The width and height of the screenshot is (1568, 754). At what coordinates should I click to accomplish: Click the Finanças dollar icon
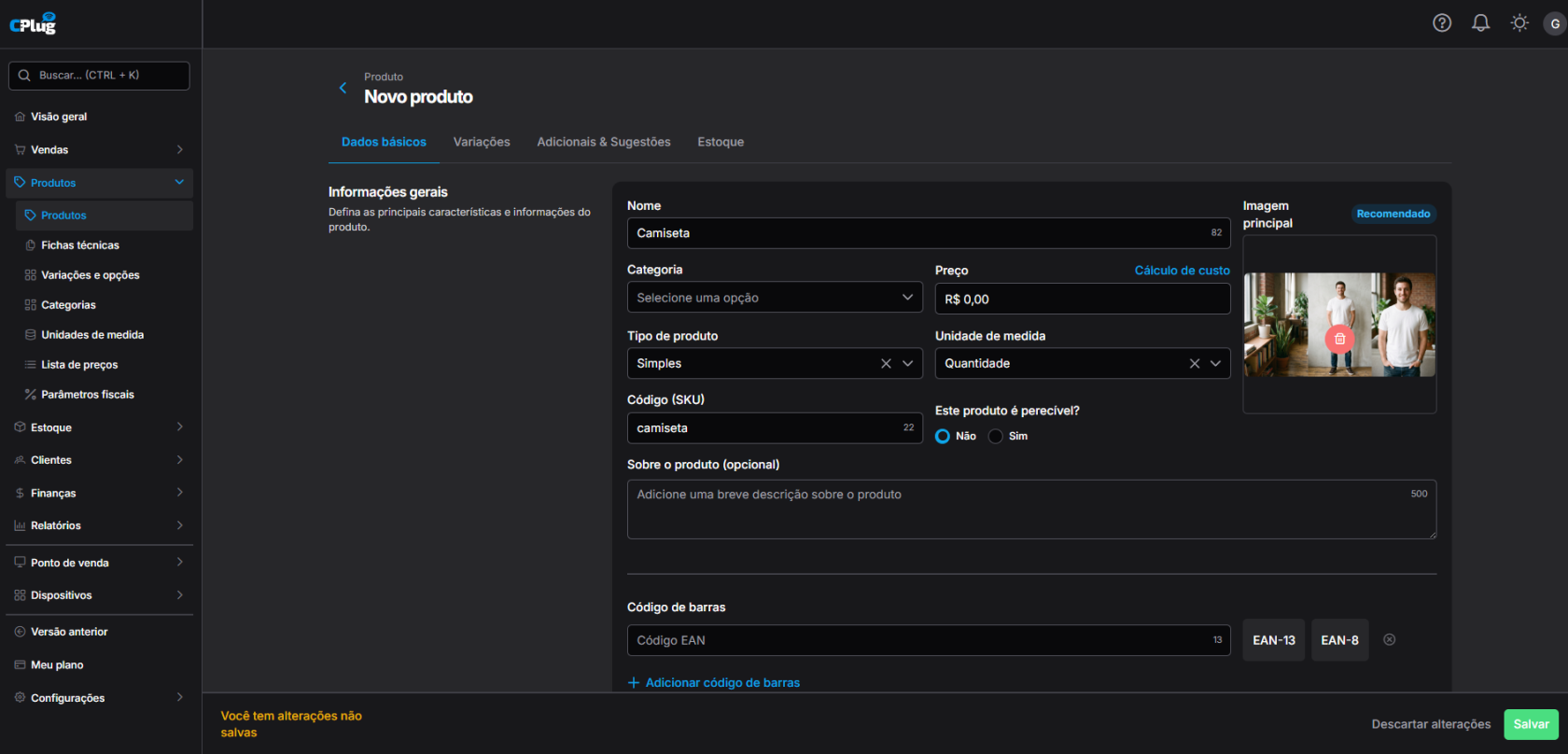[x=21, y=493]
